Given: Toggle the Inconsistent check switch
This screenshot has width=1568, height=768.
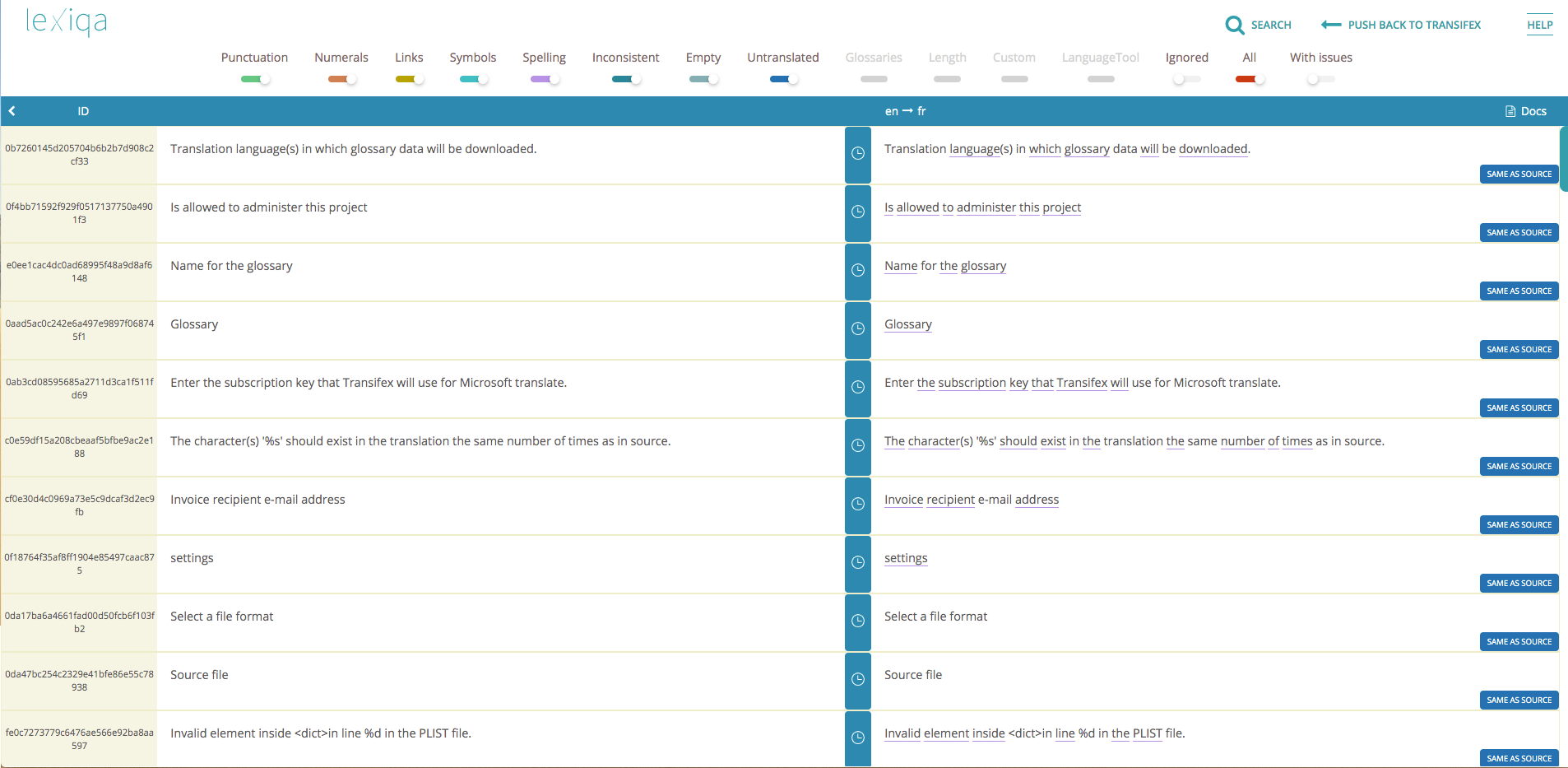Looking at the screenshot, I should [626, 79].
